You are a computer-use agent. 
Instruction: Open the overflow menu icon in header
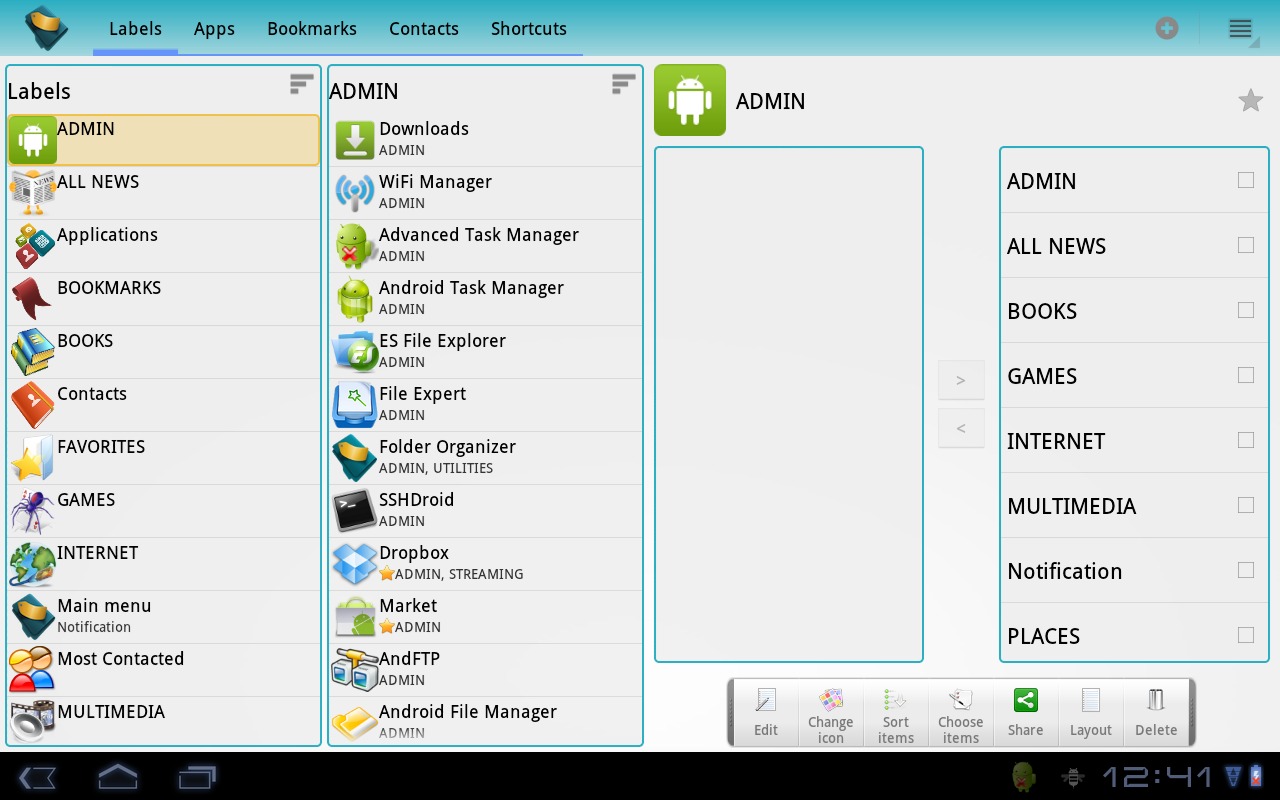[x=1241, y=29]
